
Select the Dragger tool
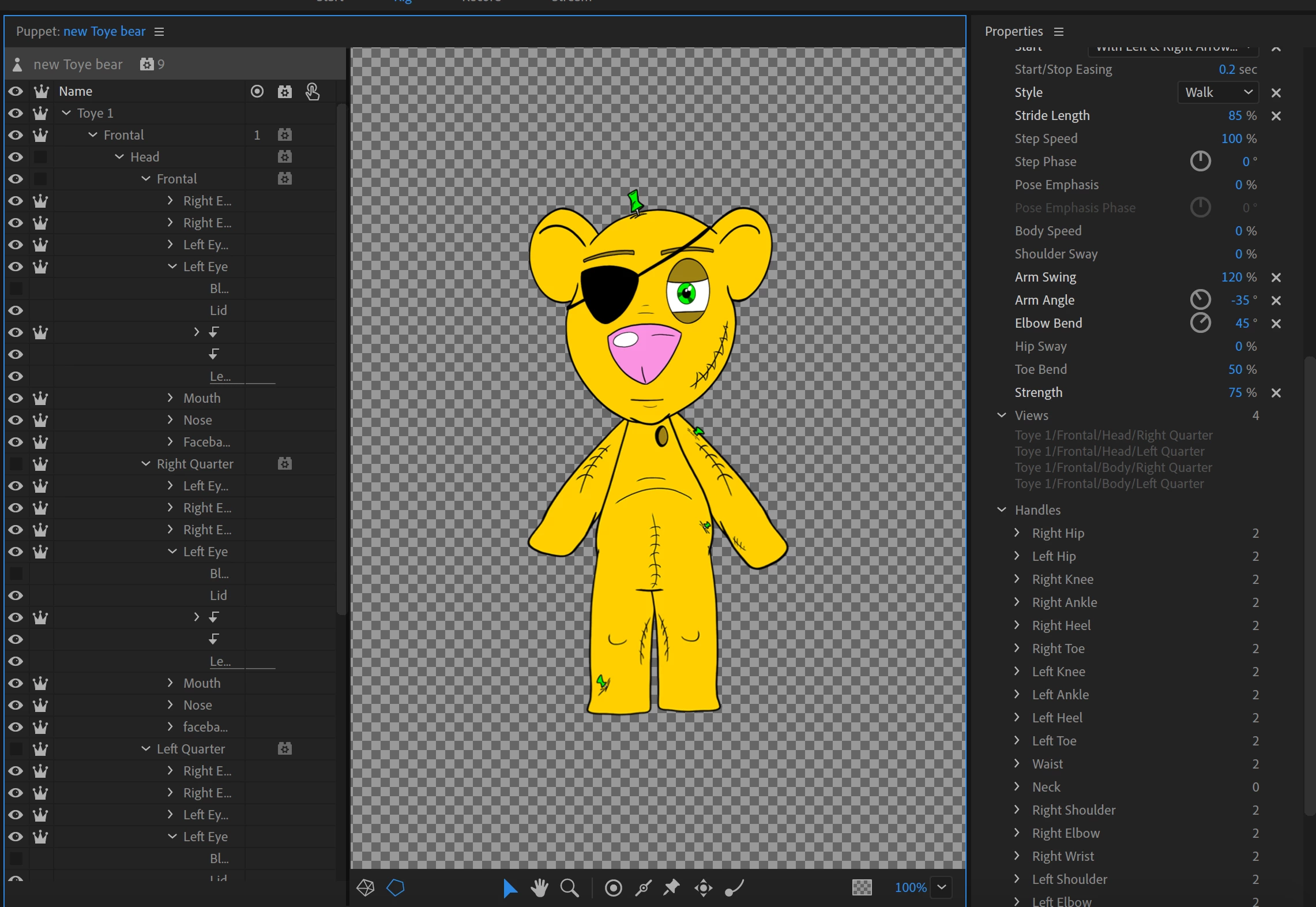point(704,888)
